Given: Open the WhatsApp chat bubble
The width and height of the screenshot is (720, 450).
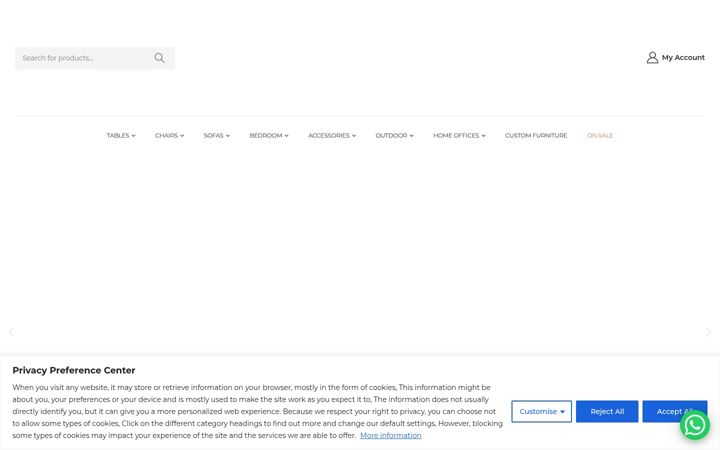Looking at the screenshot, I should point(695,425).
